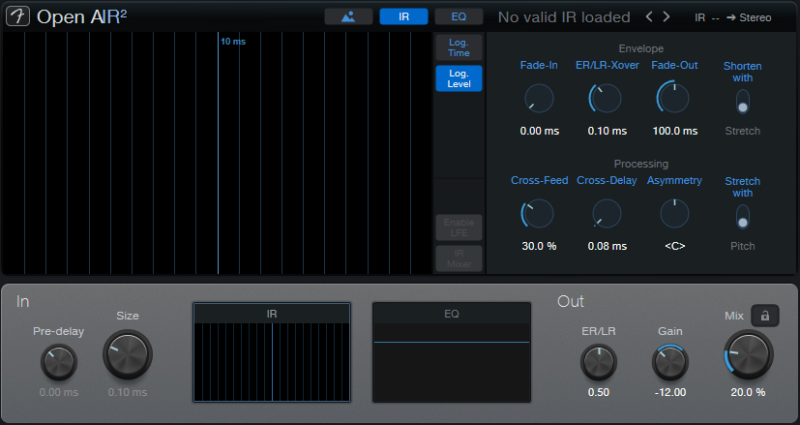Open the EQ tab
Viewport: 800px width, 425px height.
click(459, 17)
